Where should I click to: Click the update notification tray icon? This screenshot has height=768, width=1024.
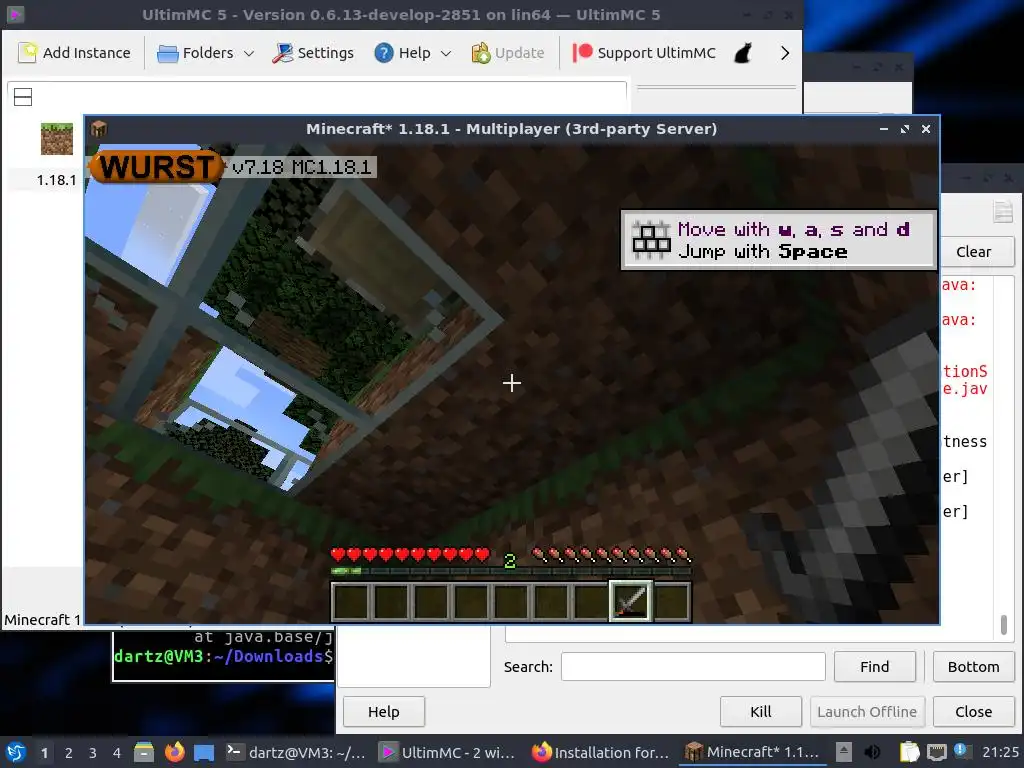coord(961,751)
